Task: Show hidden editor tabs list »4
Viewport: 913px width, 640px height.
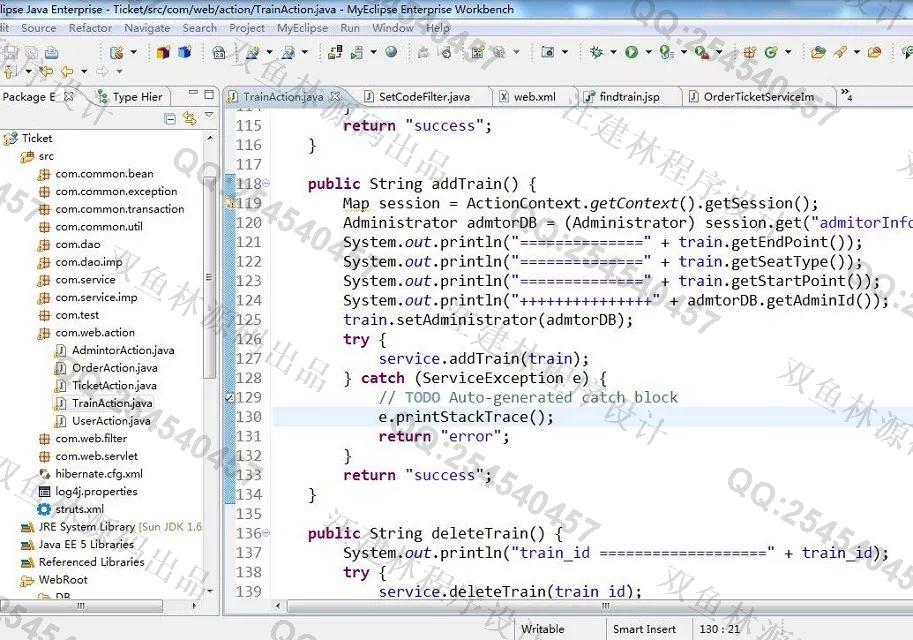Action: click(x=847, y=95)
